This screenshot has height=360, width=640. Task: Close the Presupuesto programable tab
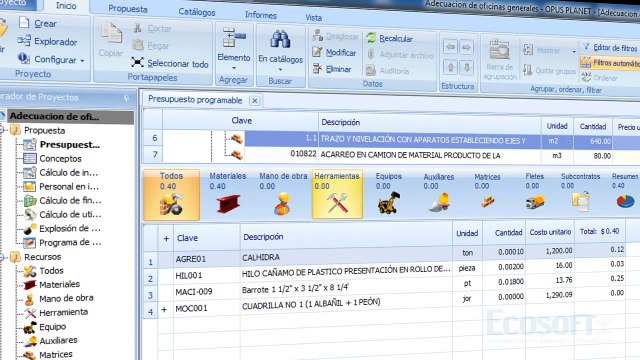coord(255,100)
